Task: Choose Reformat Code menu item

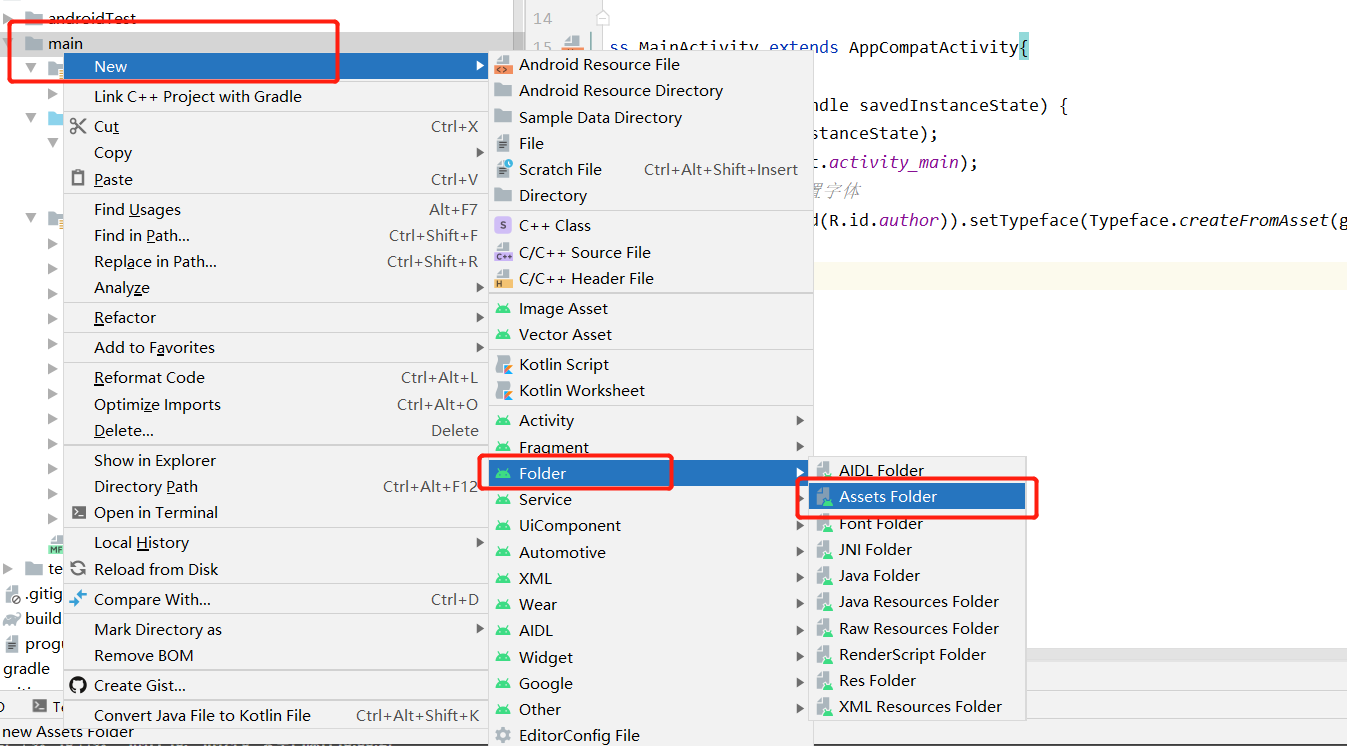Action: click(x=276, y=377)
